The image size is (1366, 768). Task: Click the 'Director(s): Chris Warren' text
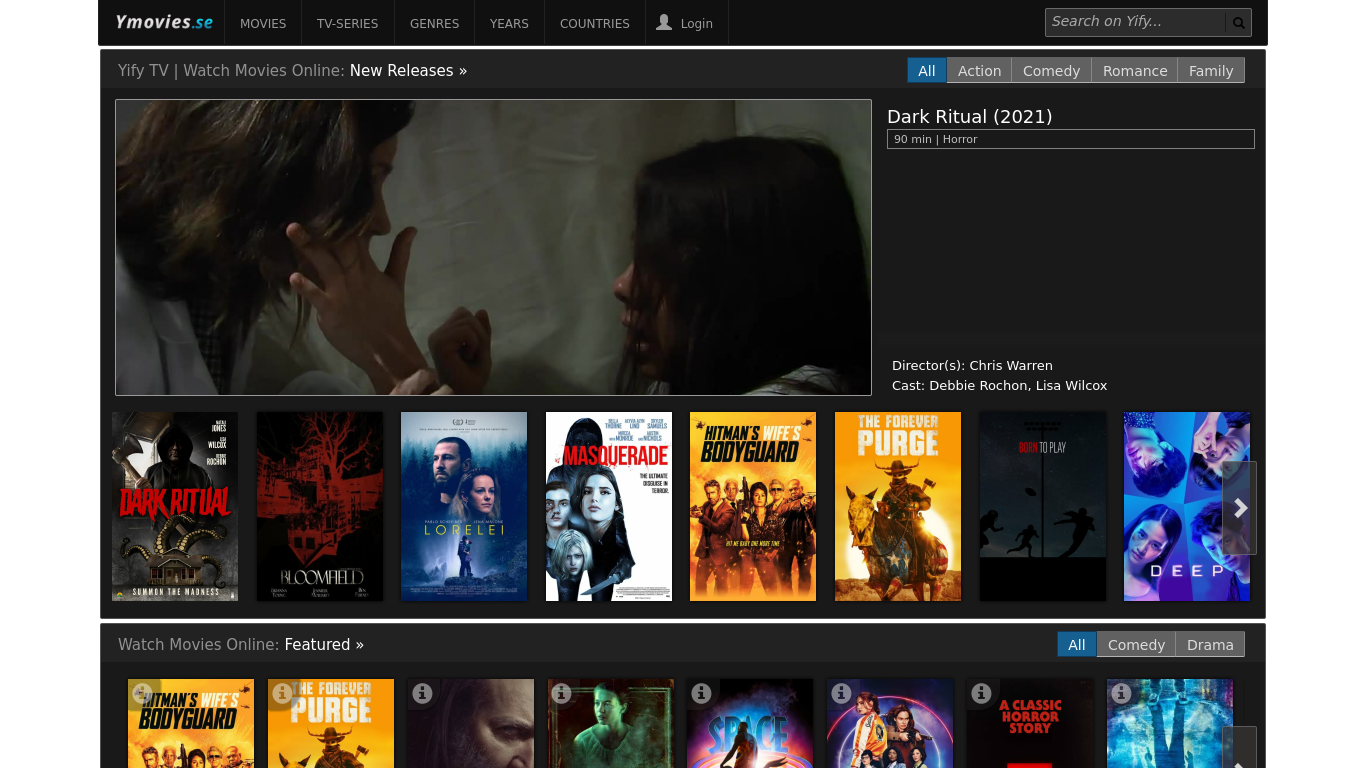tap(972, 365)
